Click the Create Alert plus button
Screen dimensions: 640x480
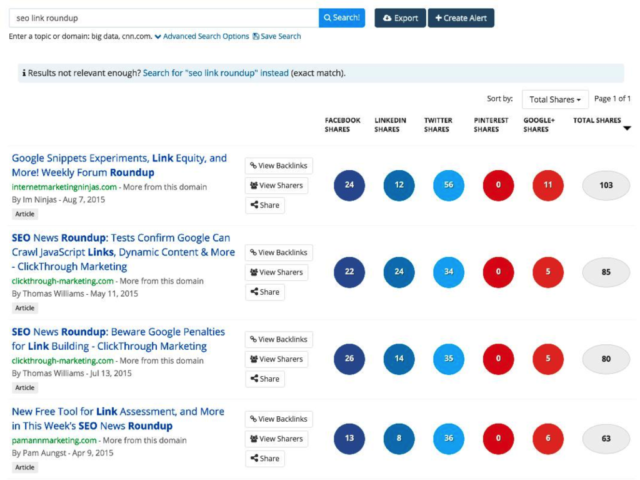[460, 18]
